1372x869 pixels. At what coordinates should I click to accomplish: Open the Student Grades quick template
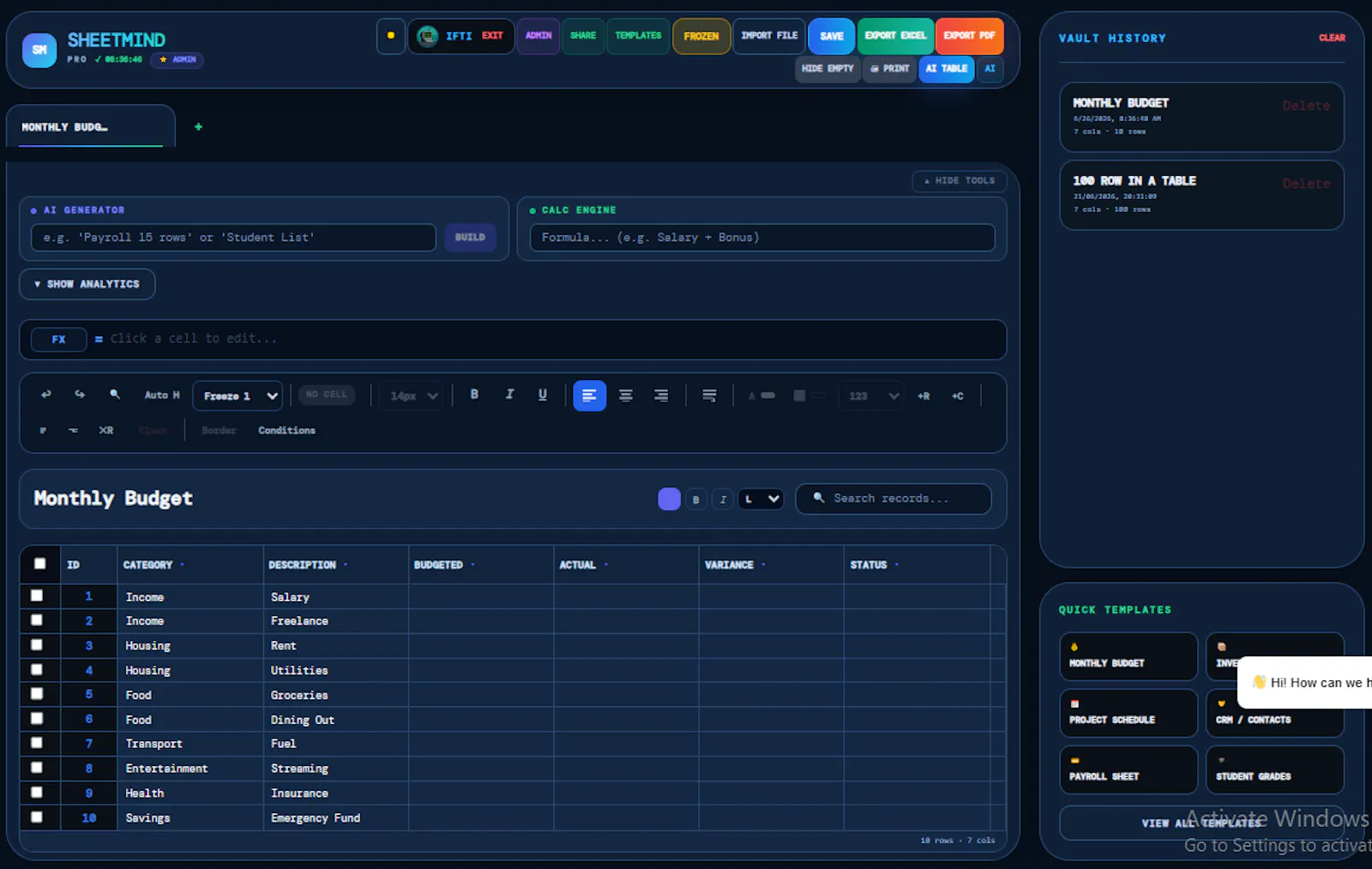point(1275,769)
